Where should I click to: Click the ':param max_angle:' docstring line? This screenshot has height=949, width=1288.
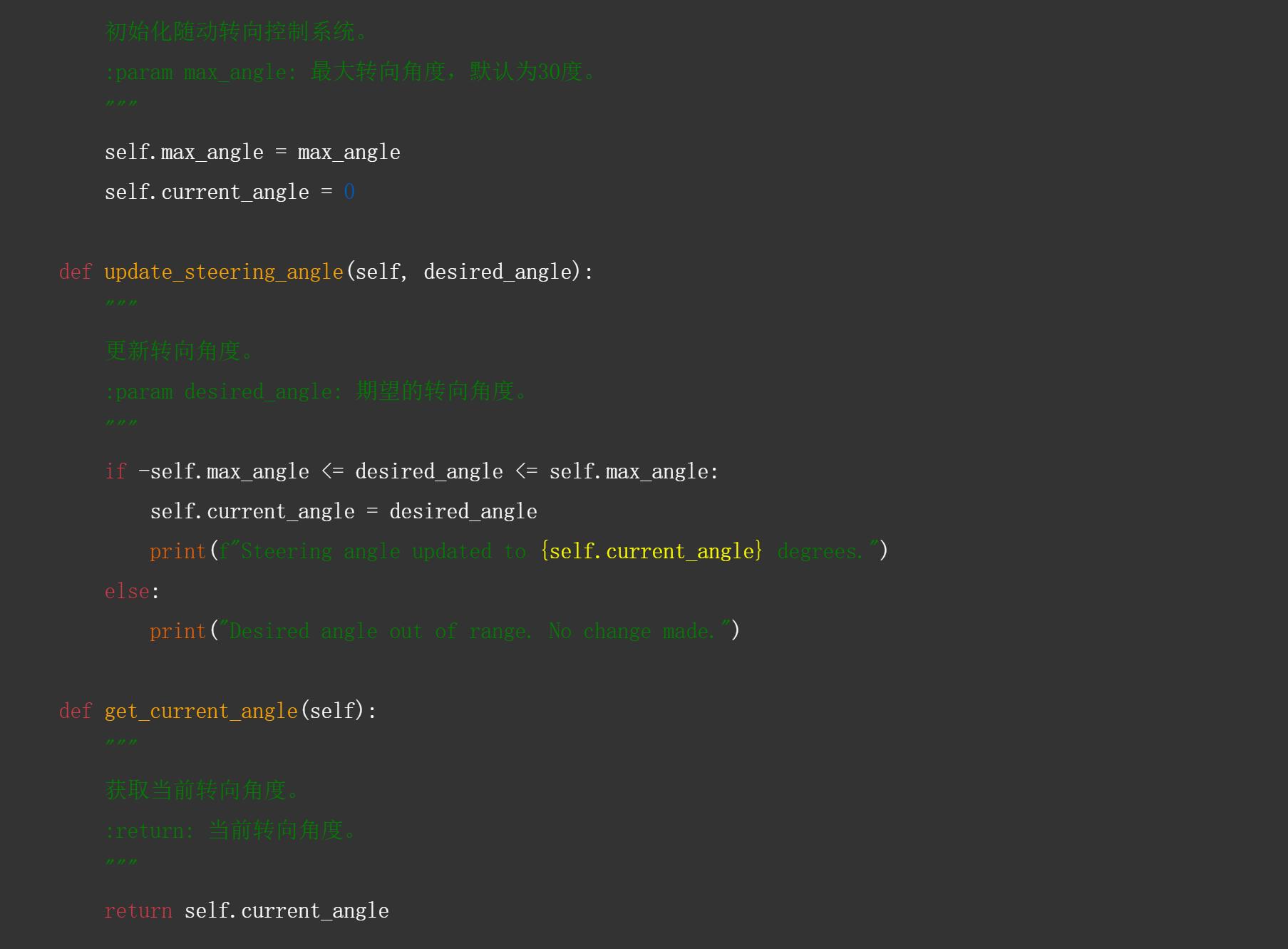pyautogui.click(x=349, y=72)
